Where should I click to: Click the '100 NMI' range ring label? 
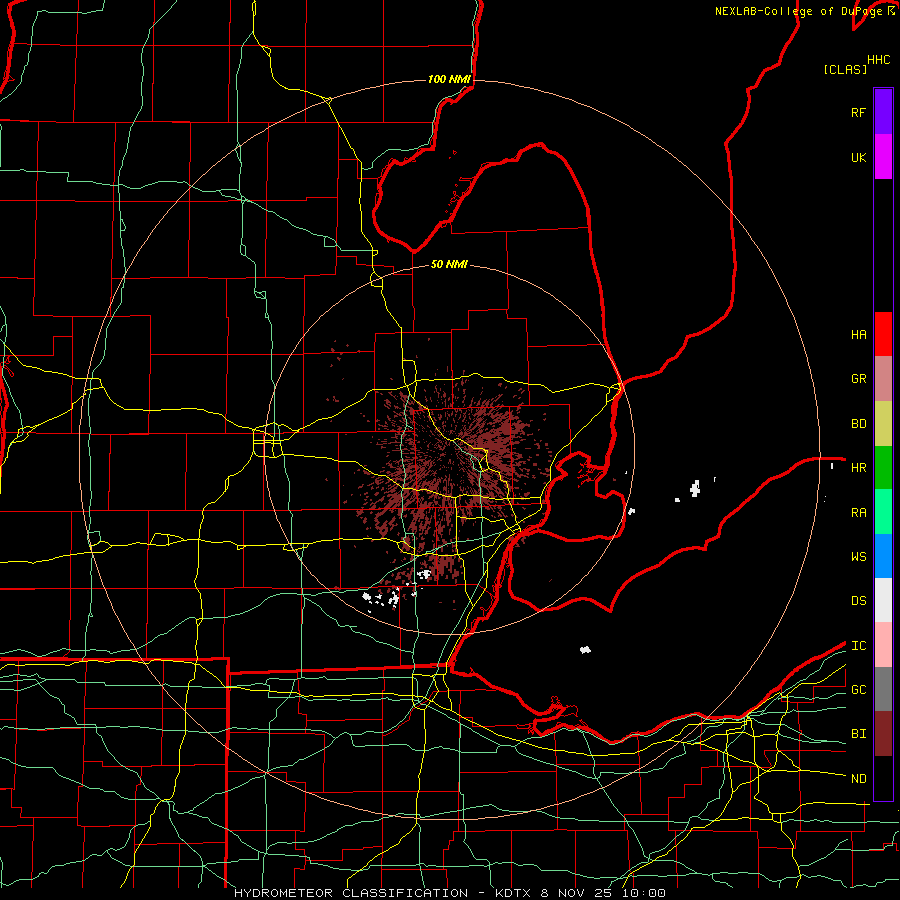[x=449, y=79]
